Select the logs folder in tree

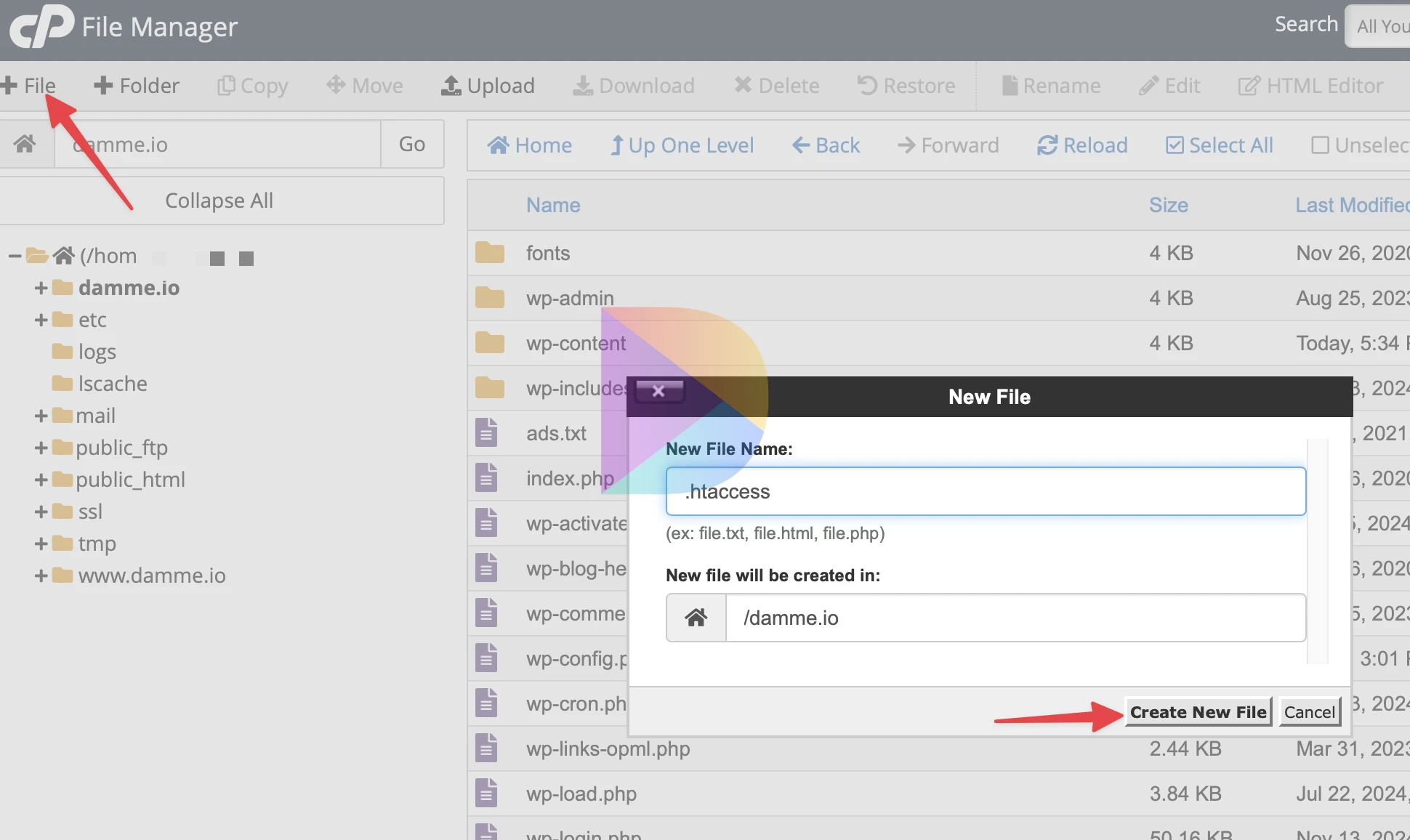coord(84,352)
